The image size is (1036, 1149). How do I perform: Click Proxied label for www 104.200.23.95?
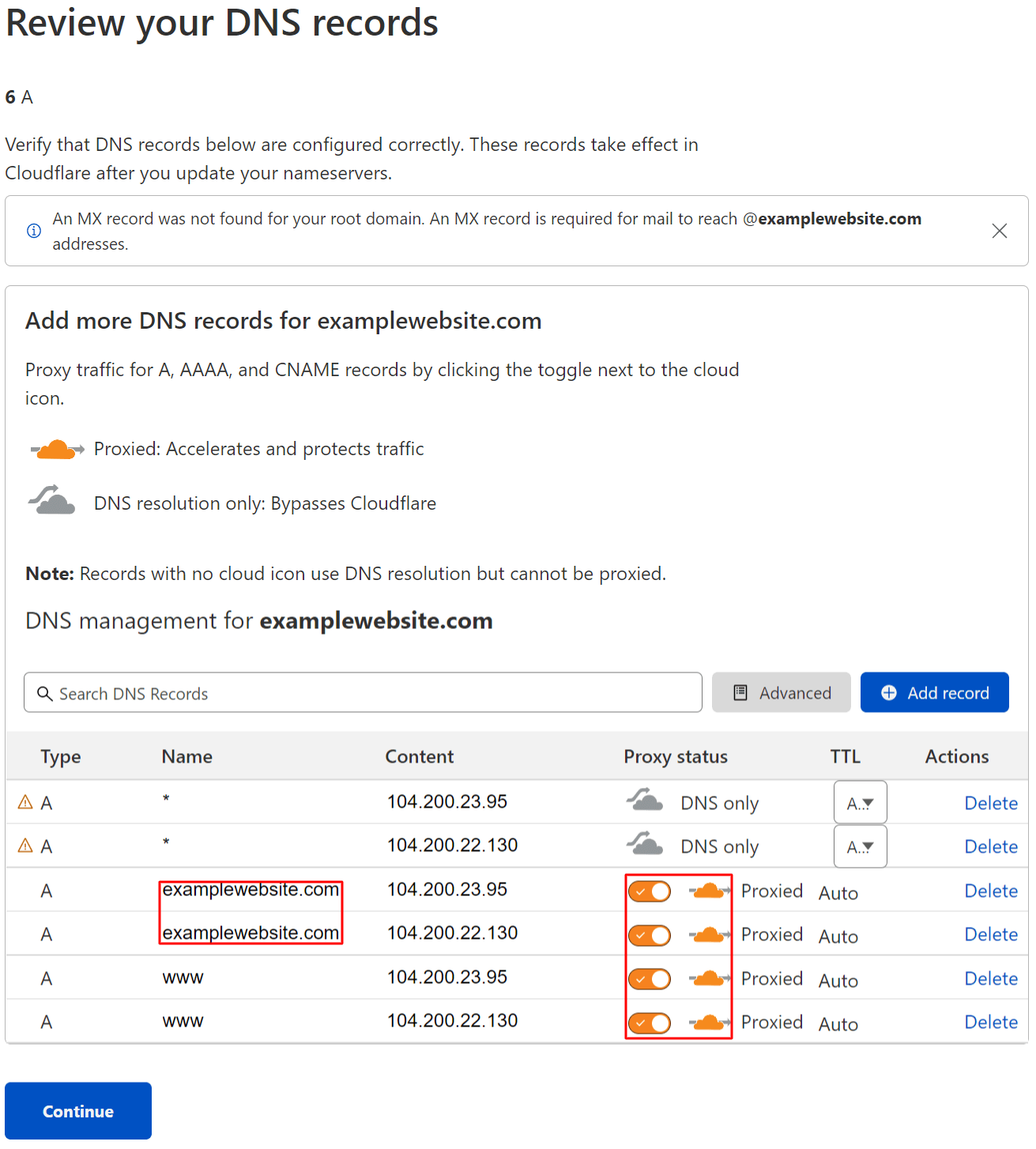pos(772,978)
